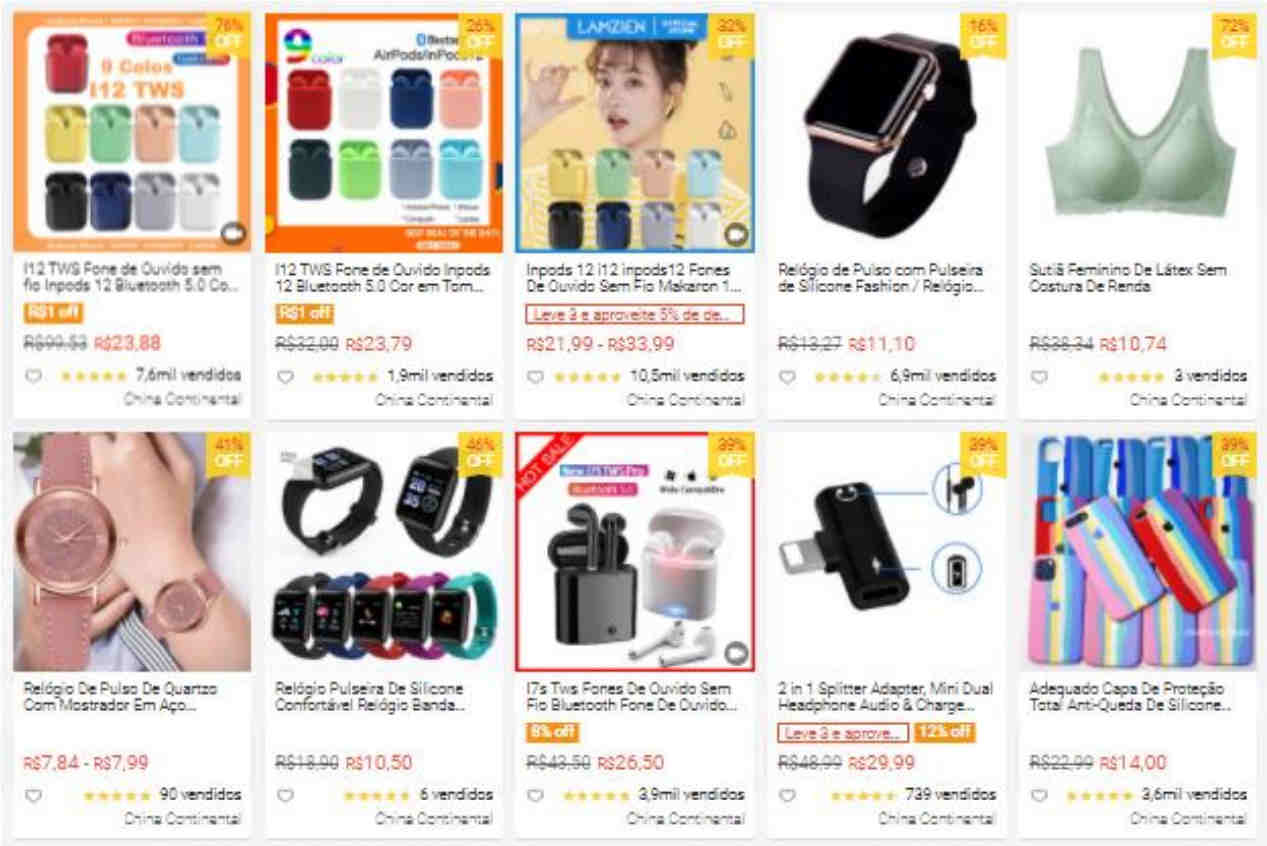This screenshot has height=846, width=1267.
Task: Open the colorful smart band watches image
Action: (384, 551)
